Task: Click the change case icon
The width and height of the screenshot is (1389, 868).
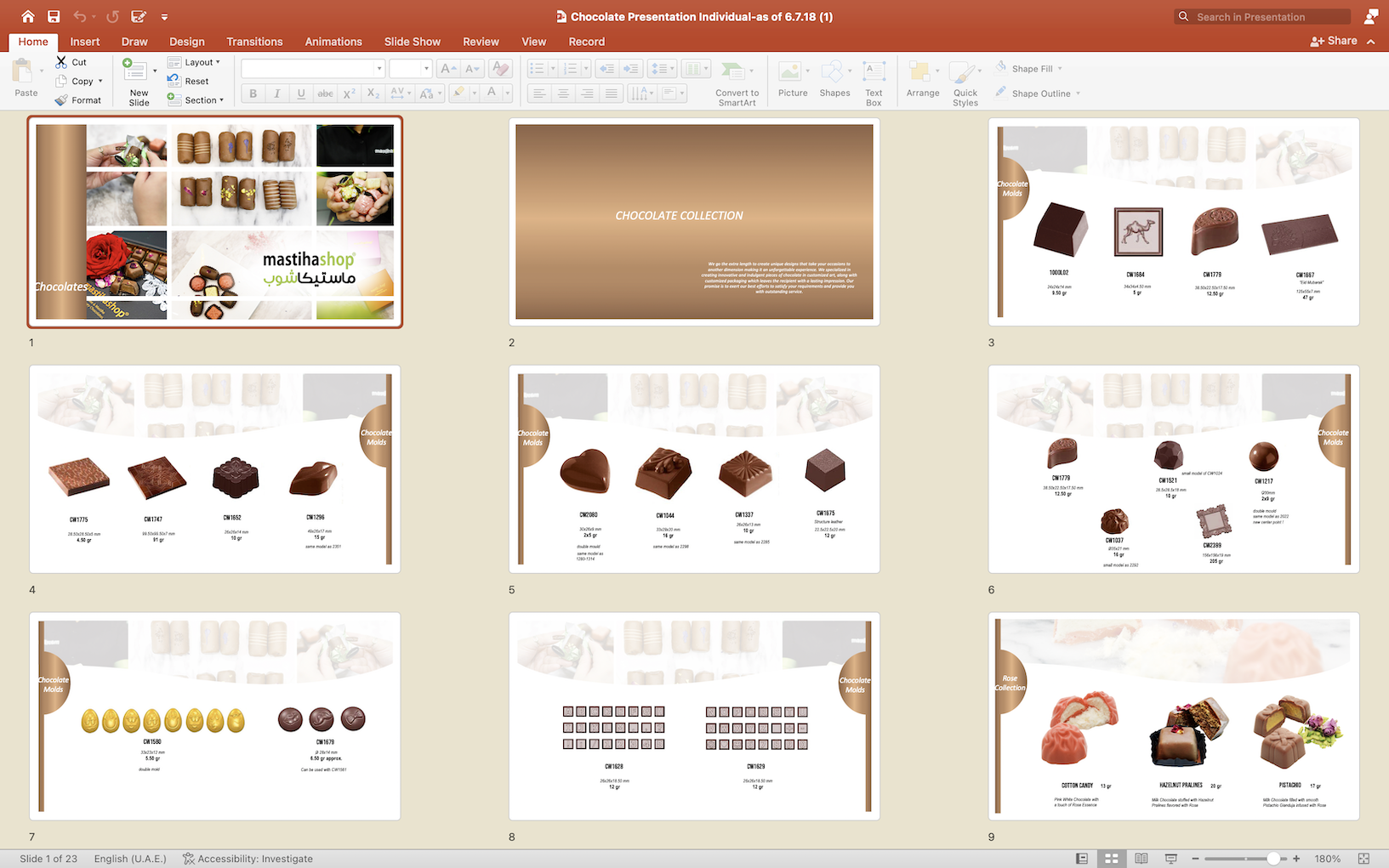Action: coord(426,94)
